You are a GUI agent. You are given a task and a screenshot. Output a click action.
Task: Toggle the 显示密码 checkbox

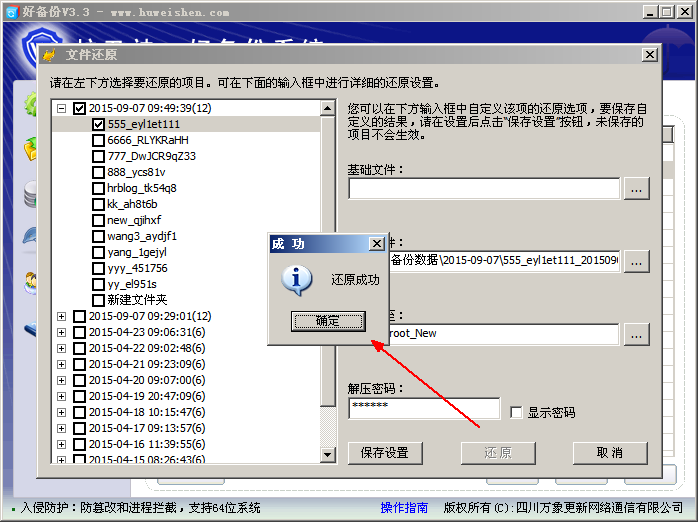[516, 413]
